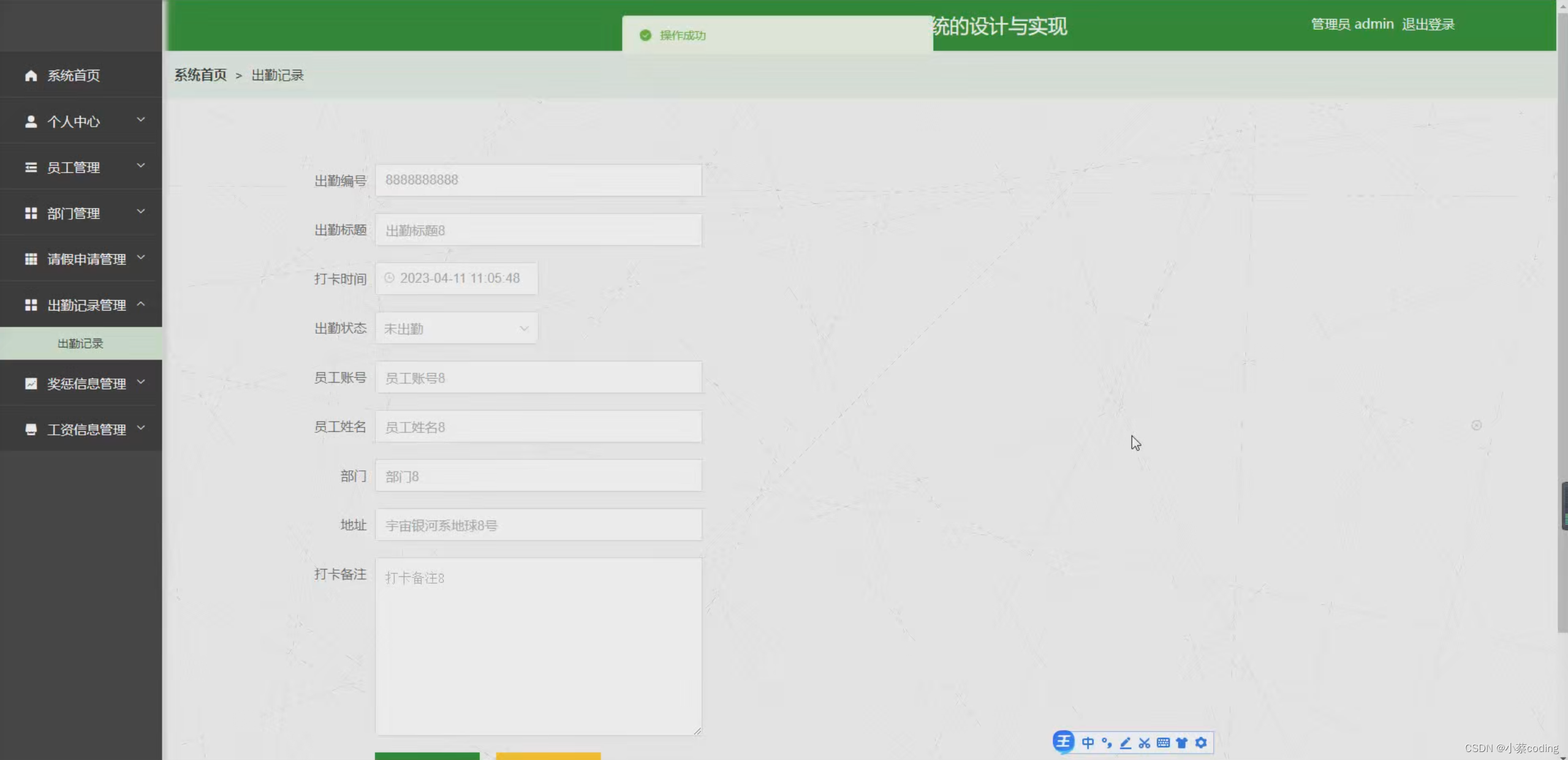Click the scissors icon in IME toolbar
1568x760 pixels.
[1144, 743]
